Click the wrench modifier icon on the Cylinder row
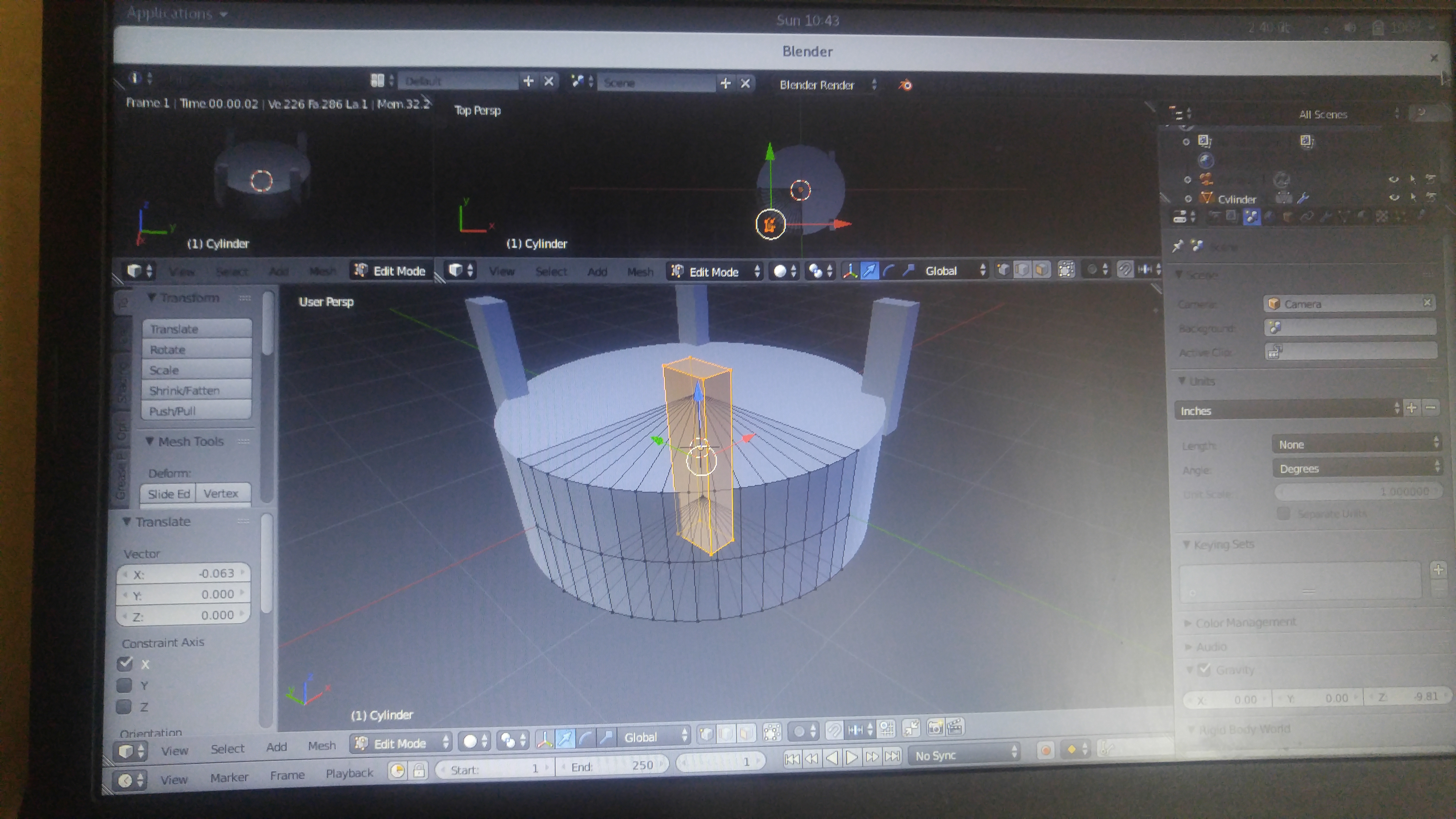 (x=1303, y=198)
